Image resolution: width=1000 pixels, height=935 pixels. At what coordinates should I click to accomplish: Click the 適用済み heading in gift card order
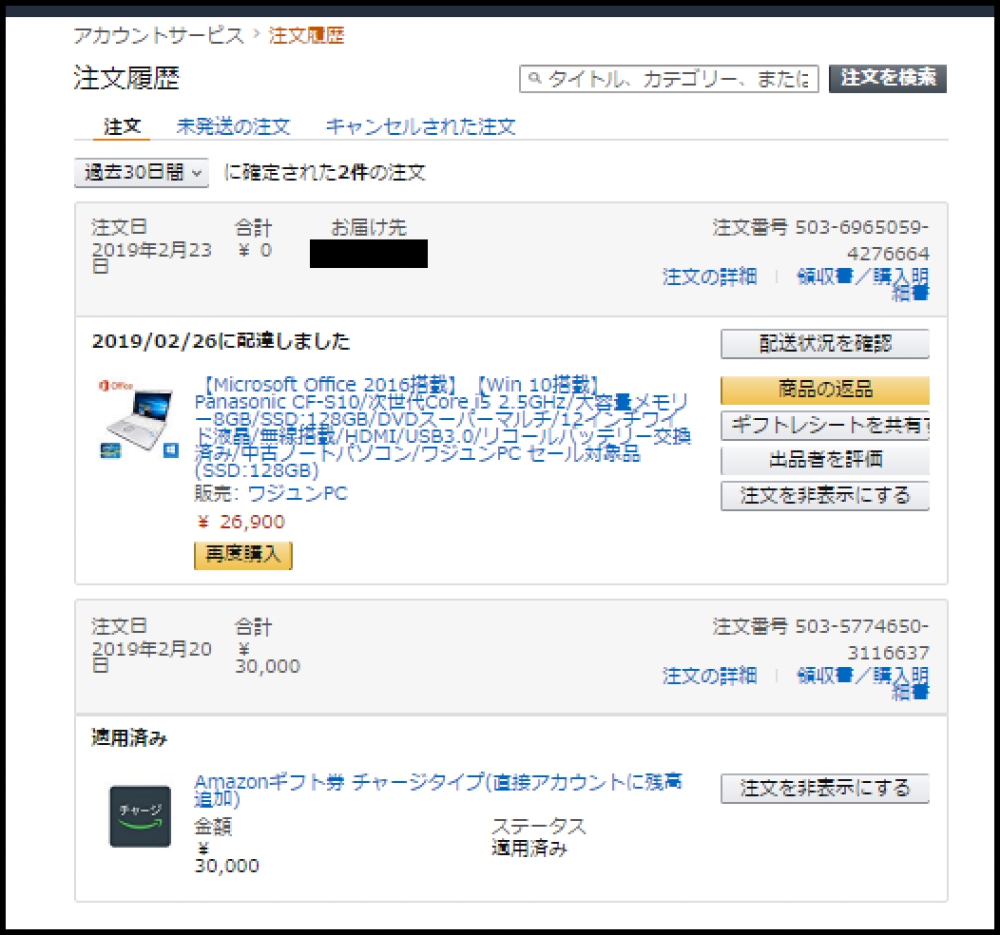pyautogui.click(x=129, y=738)
